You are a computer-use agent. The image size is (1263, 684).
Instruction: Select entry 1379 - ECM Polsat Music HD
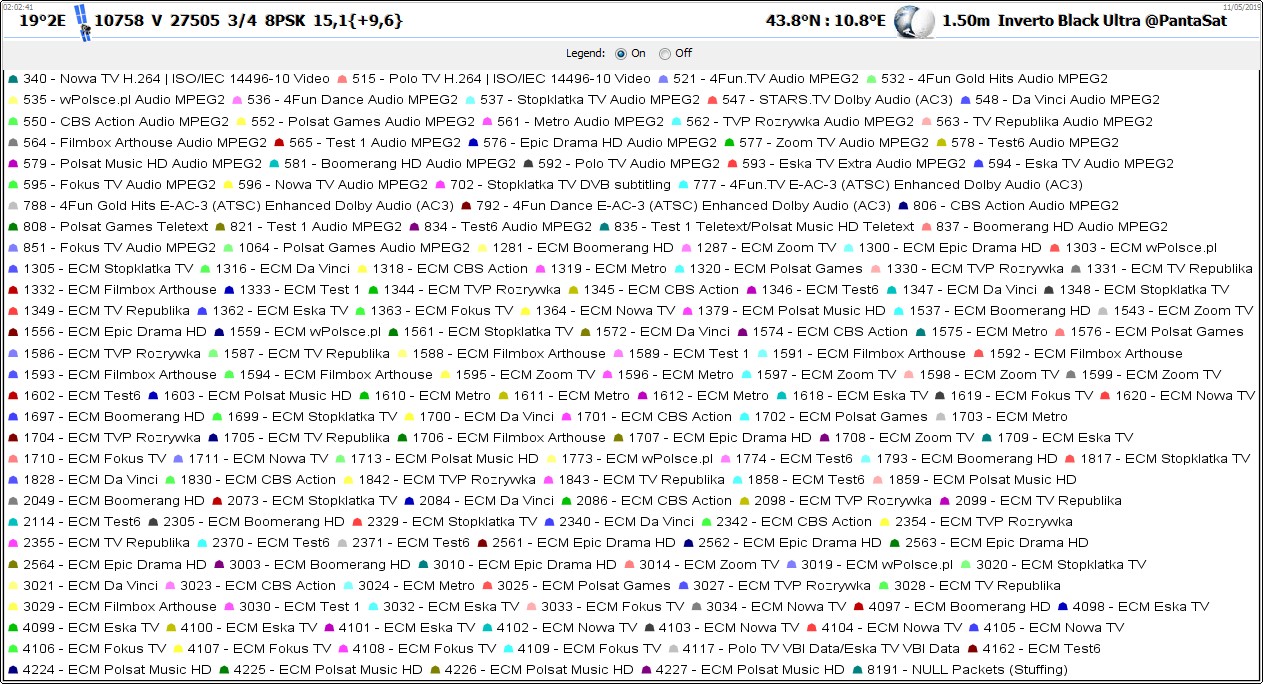792,311
